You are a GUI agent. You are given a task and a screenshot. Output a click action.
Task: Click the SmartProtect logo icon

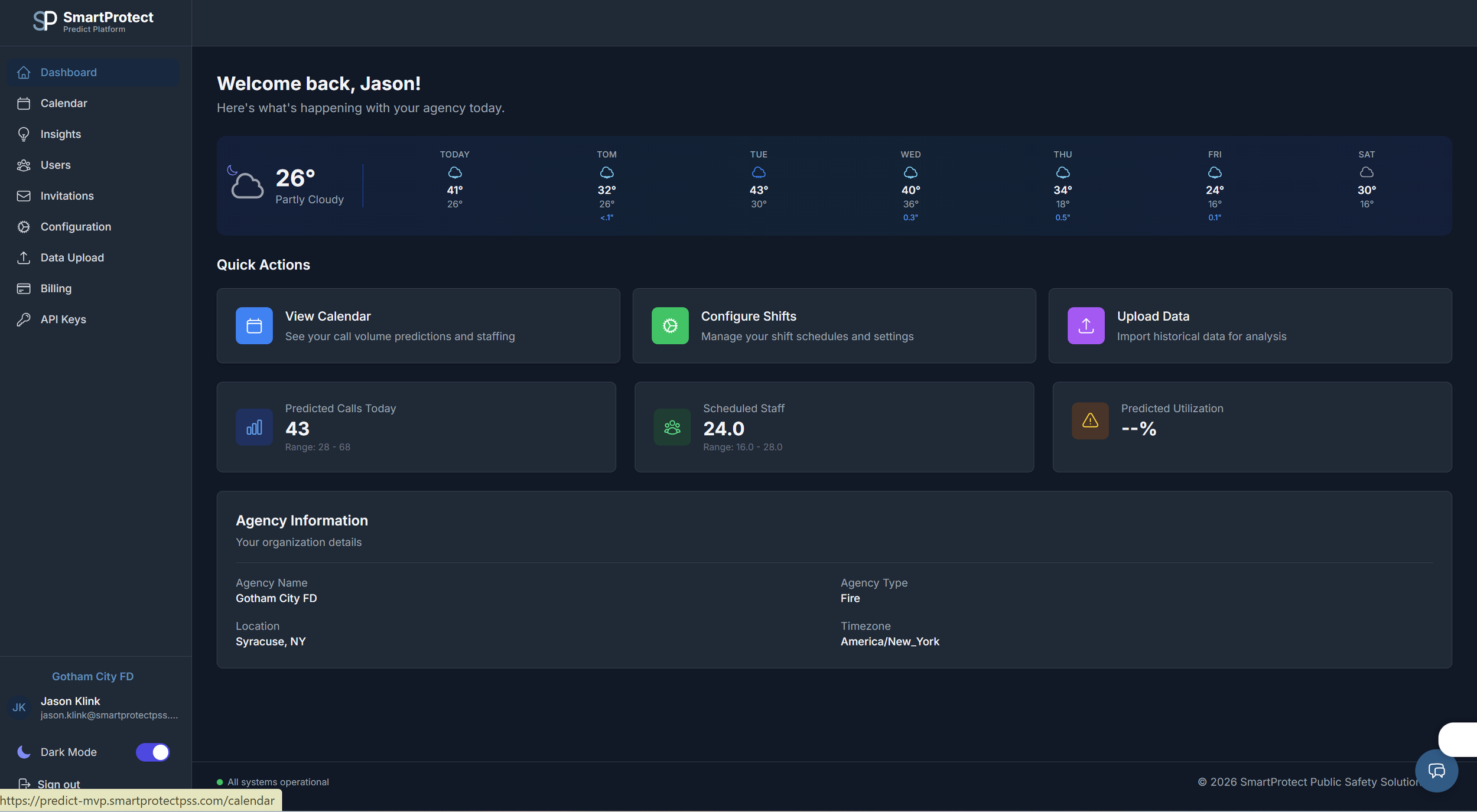(x=45, y=21)
